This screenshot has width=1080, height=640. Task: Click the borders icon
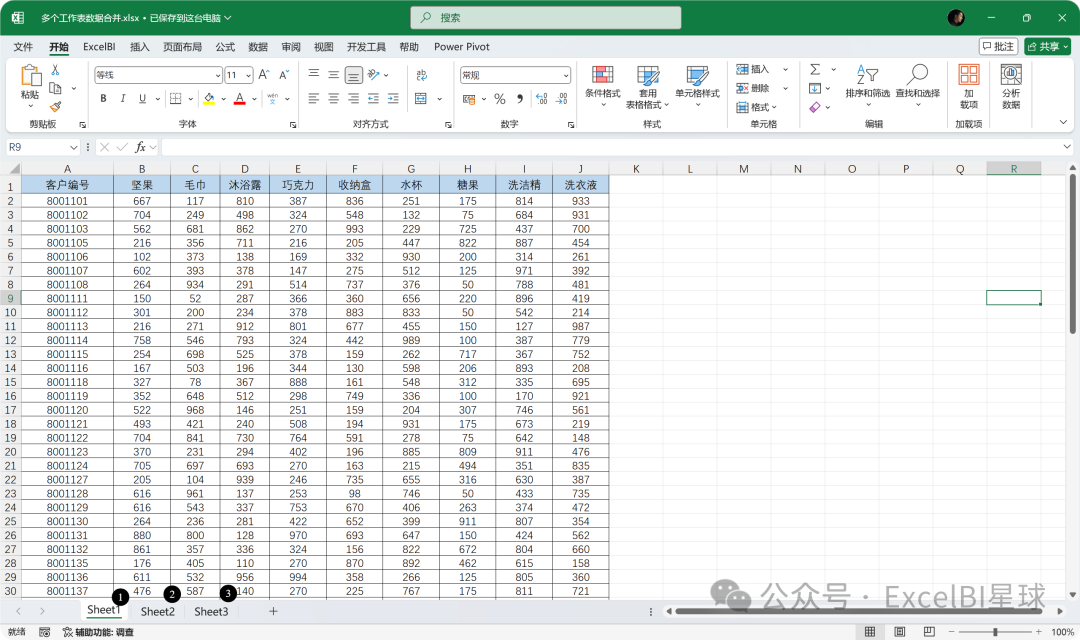pyautogui.click(x=176, y=99)
